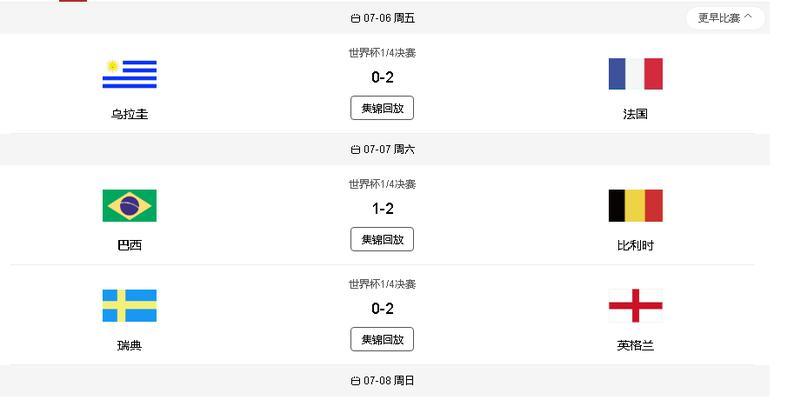Collapse earlier matches via 更早比赛 chevron
Screen dimensions: 794x400
(748, 17)
